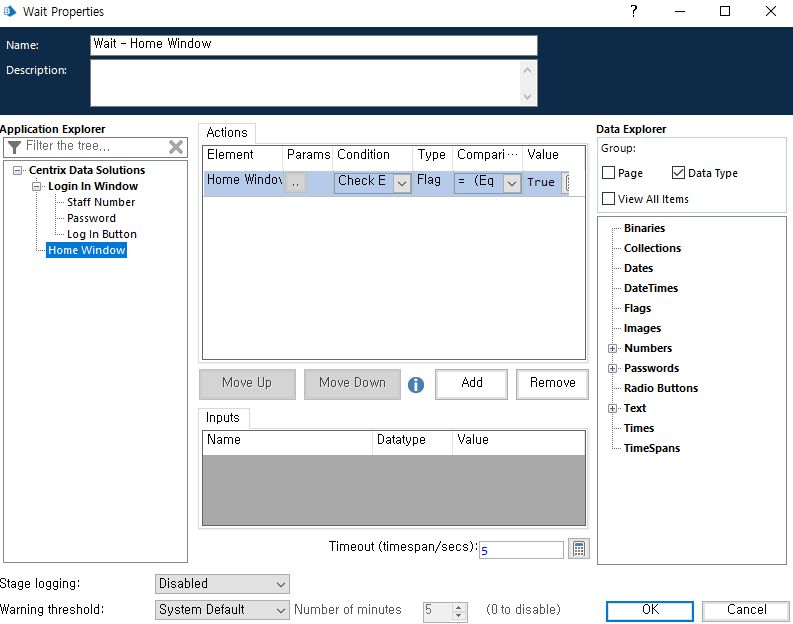793x624 pixels.
Task: Select Login In Window tree item
Action: tap(93, 187)
